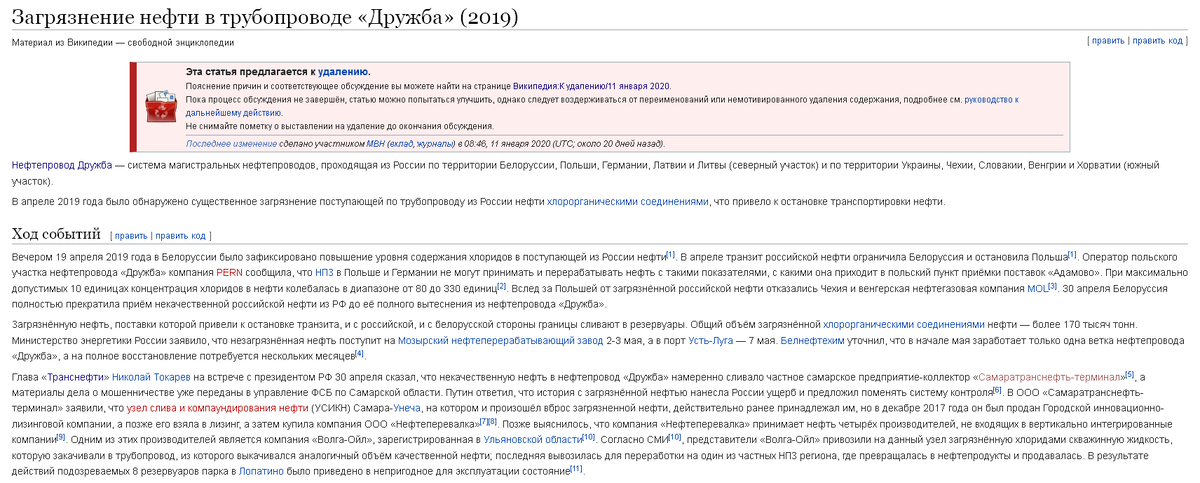1200x483 pixels.
Task: Click 'править код' beside Ход событий heading
Action: point(180,236)
